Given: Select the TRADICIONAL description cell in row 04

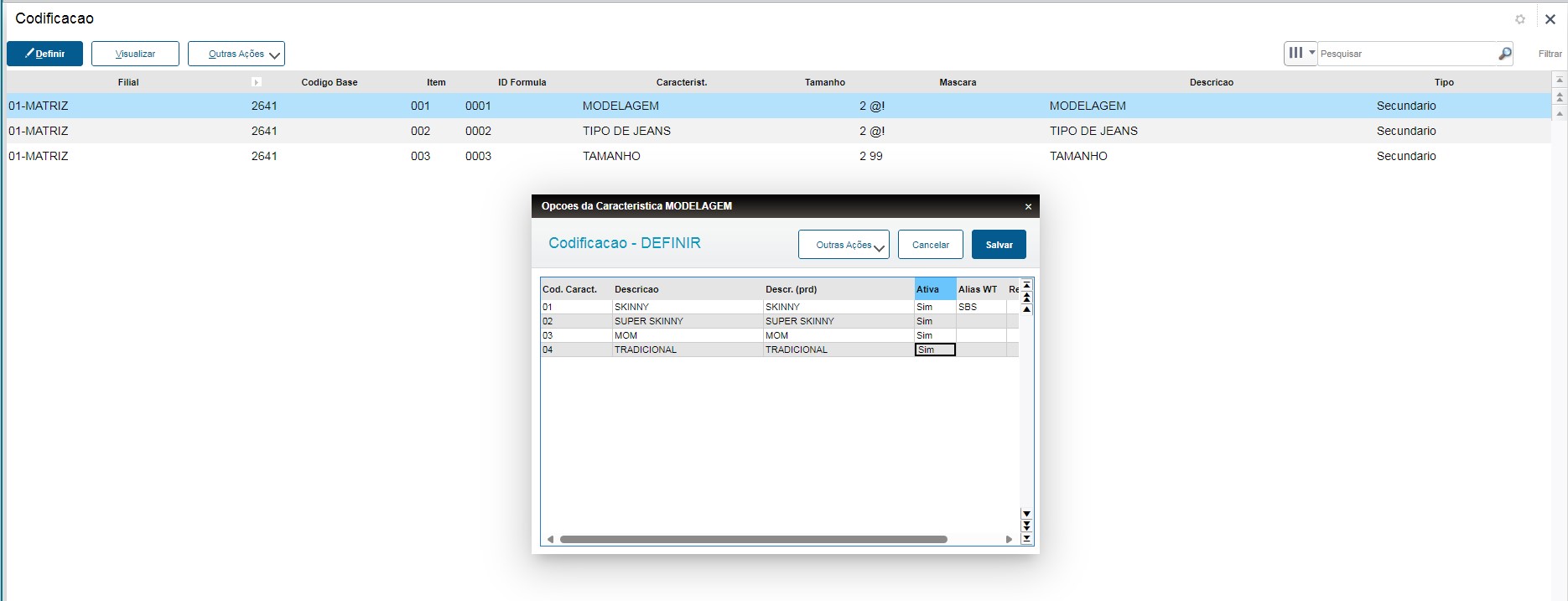Looking at the screenshot, I should (688, 350).
